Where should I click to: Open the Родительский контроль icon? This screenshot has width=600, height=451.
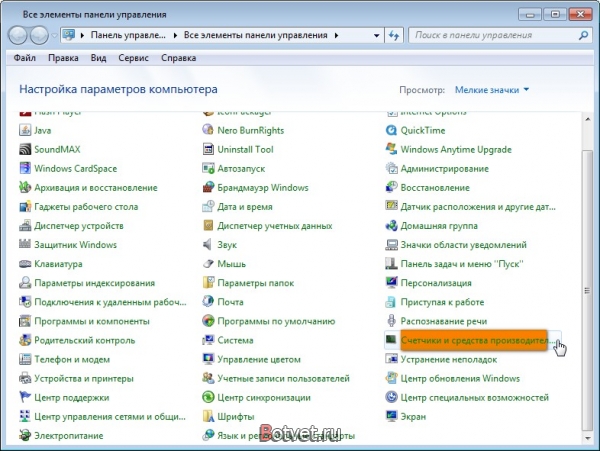click(25, 340)
